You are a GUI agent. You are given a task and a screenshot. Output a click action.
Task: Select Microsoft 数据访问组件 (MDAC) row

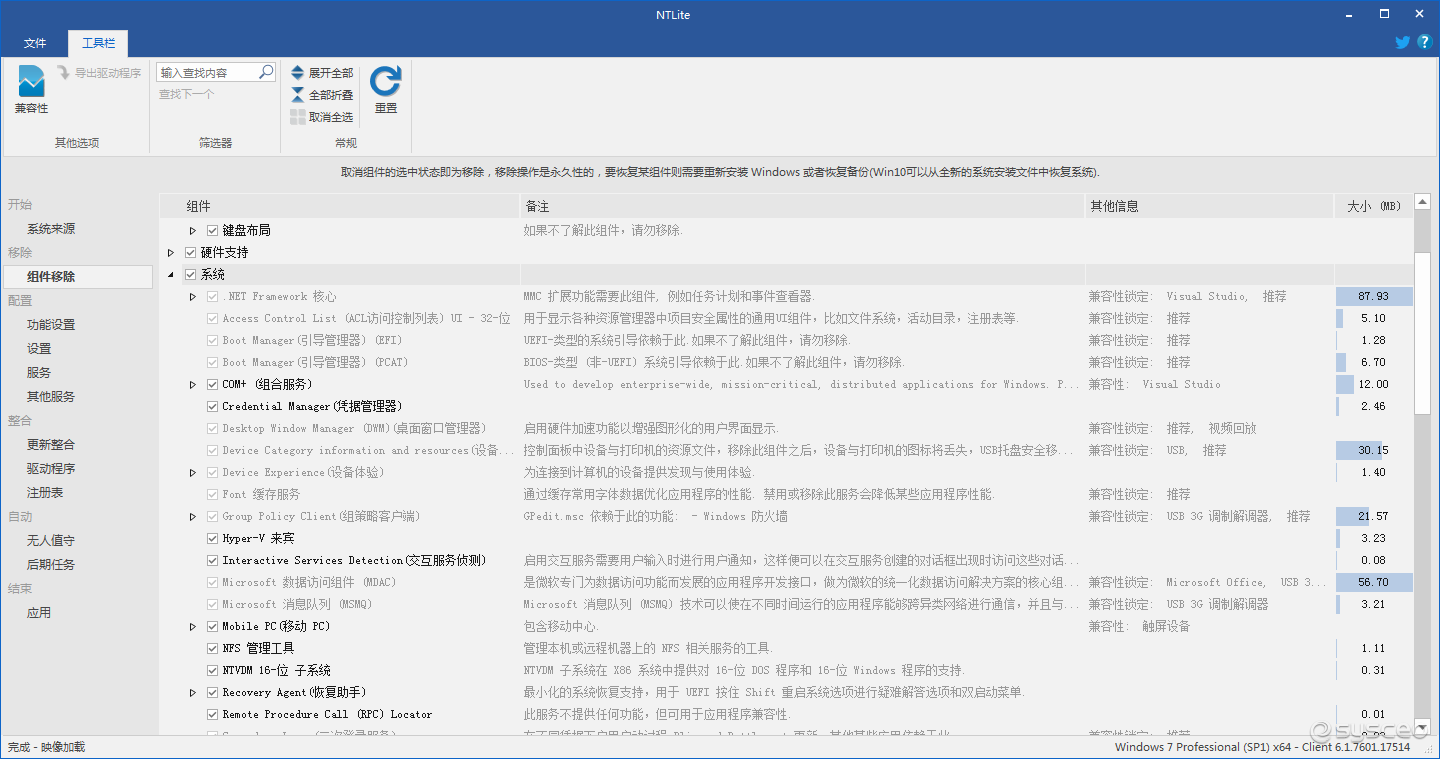click(786, 583)
